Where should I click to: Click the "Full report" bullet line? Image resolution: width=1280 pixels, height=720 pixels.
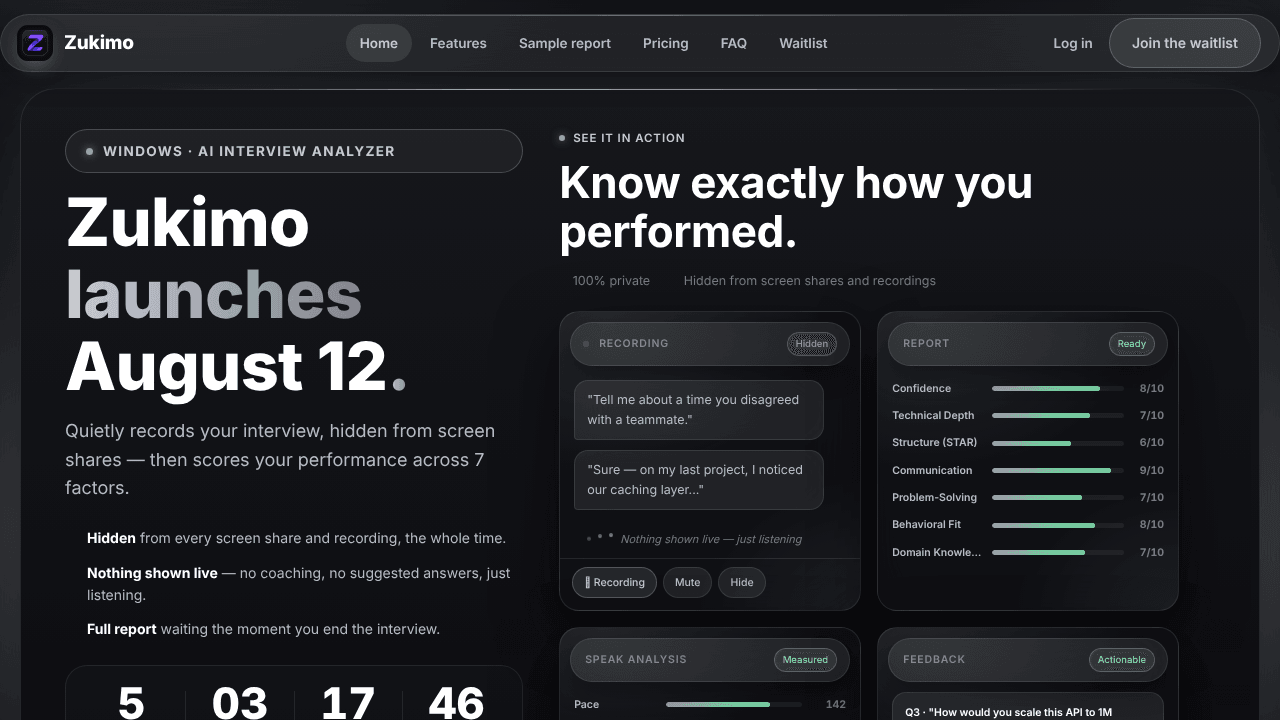(x=264, y=629)
